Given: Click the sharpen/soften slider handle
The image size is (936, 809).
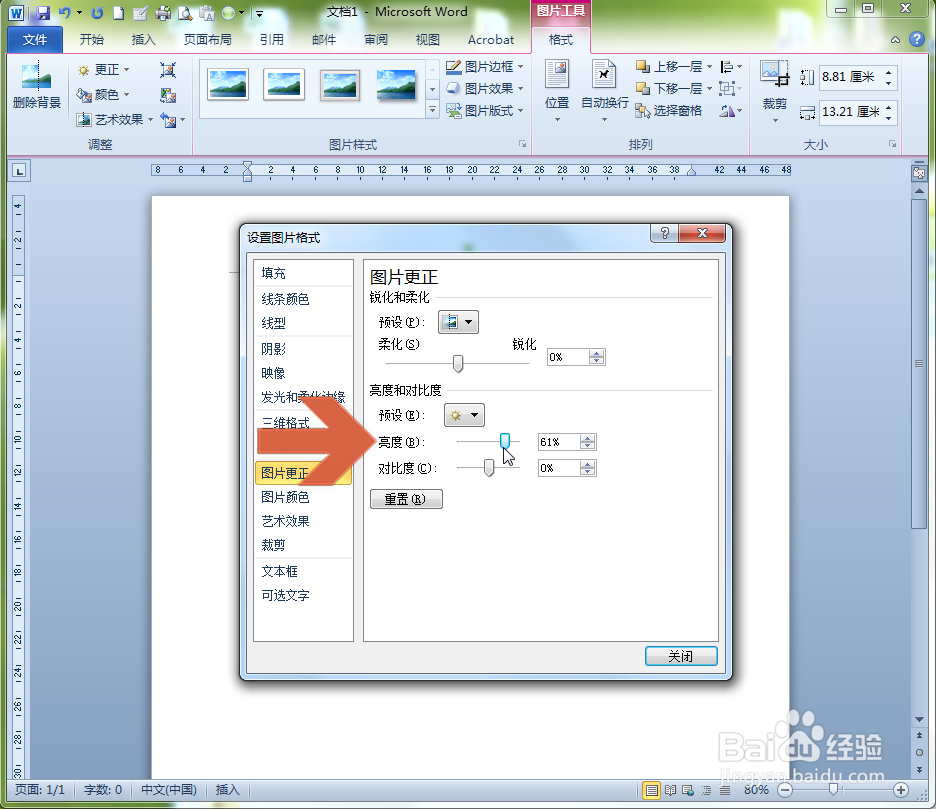Looking at the screenshot, I should (x=458, y=363).
